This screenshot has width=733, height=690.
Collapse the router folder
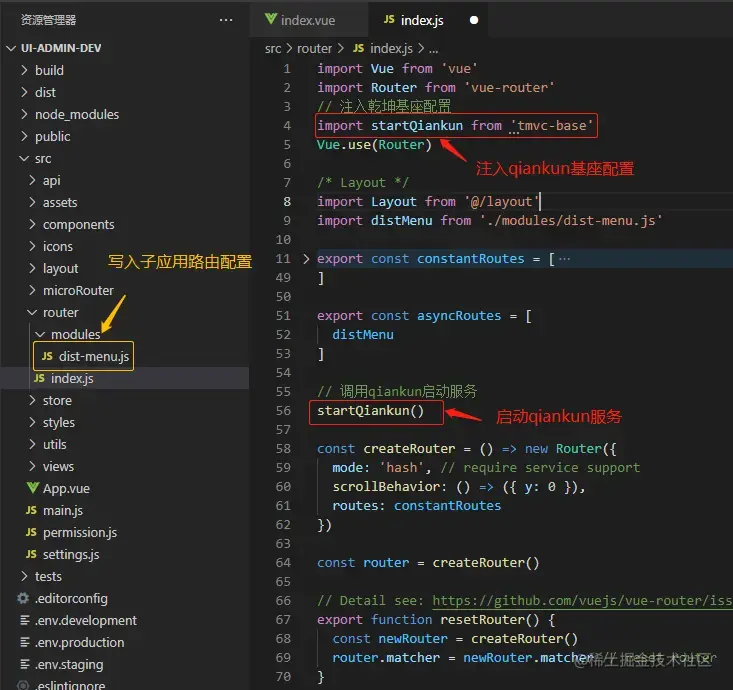[32, 312]
